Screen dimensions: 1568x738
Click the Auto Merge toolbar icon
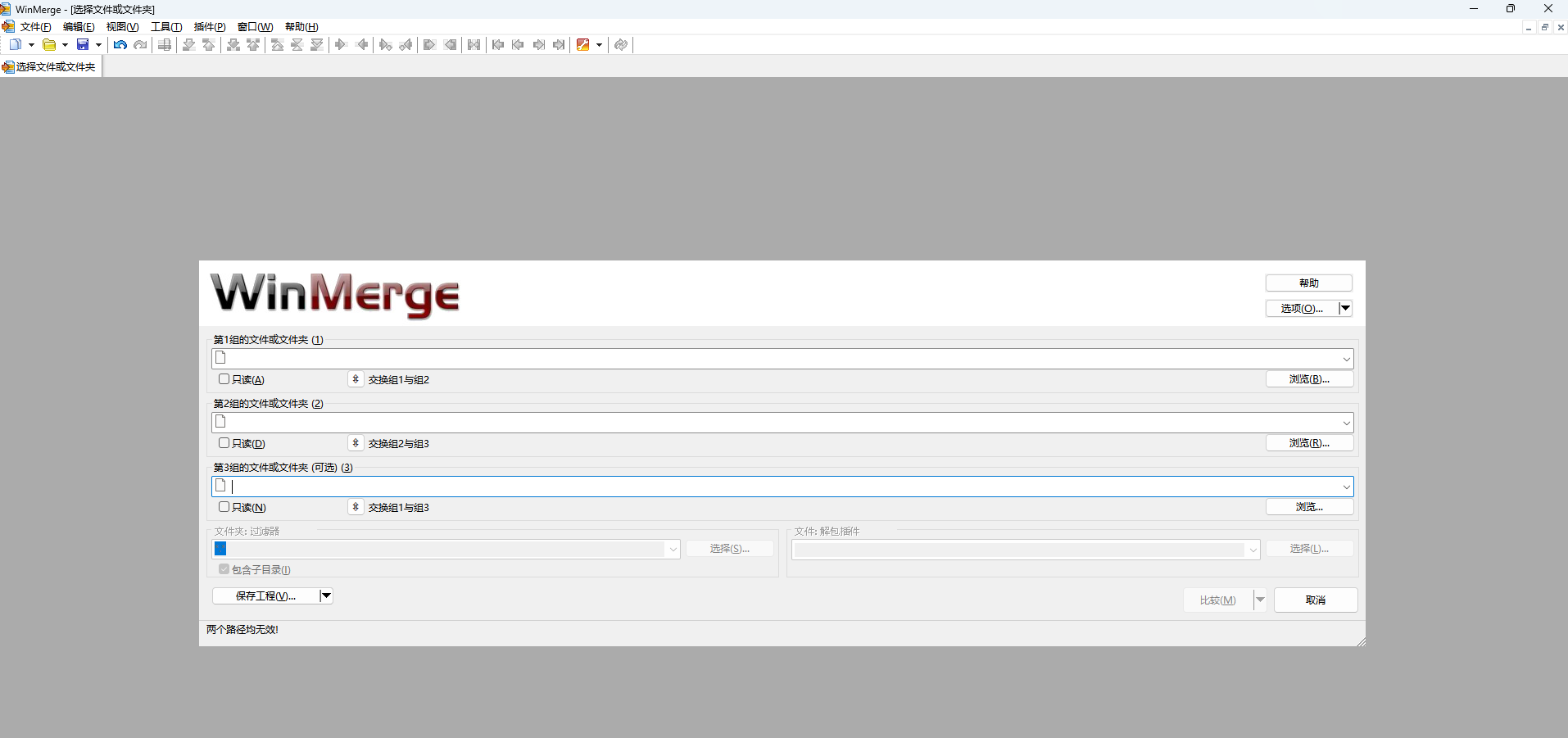click(x=474, y=45)
